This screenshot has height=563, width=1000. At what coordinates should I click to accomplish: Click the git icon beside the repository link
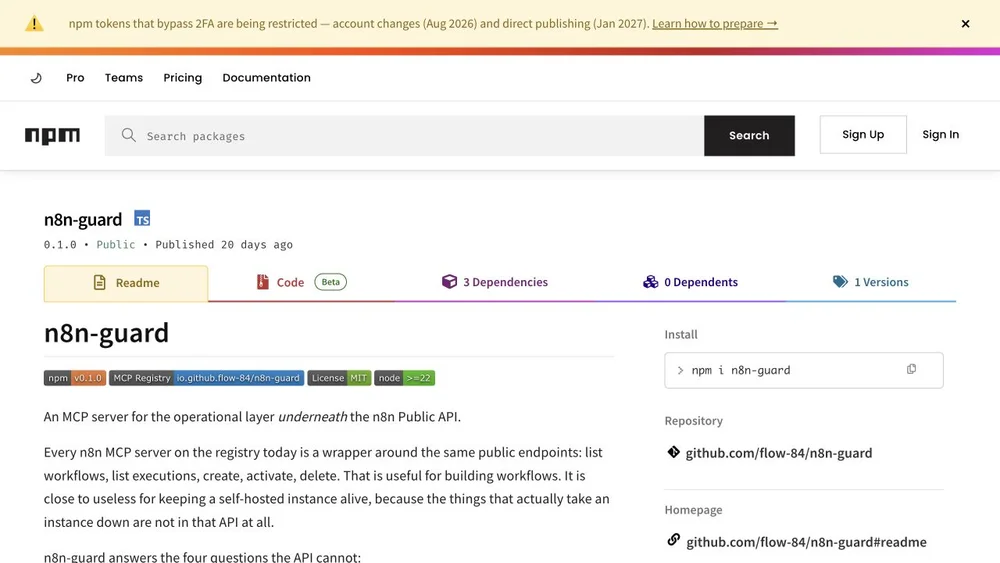click(x=673, y=452)
